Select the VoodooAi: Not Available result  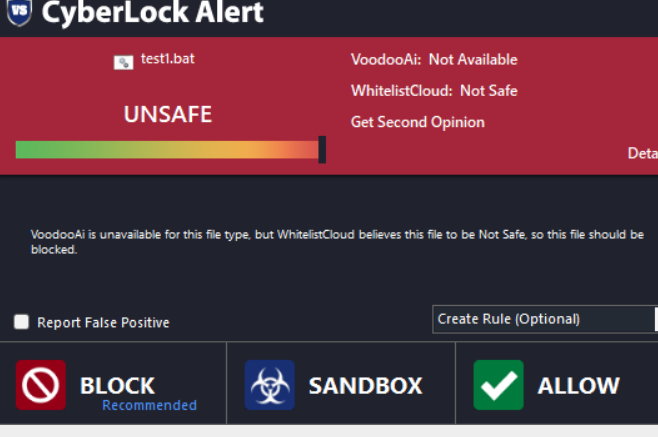tap(434, 60)
